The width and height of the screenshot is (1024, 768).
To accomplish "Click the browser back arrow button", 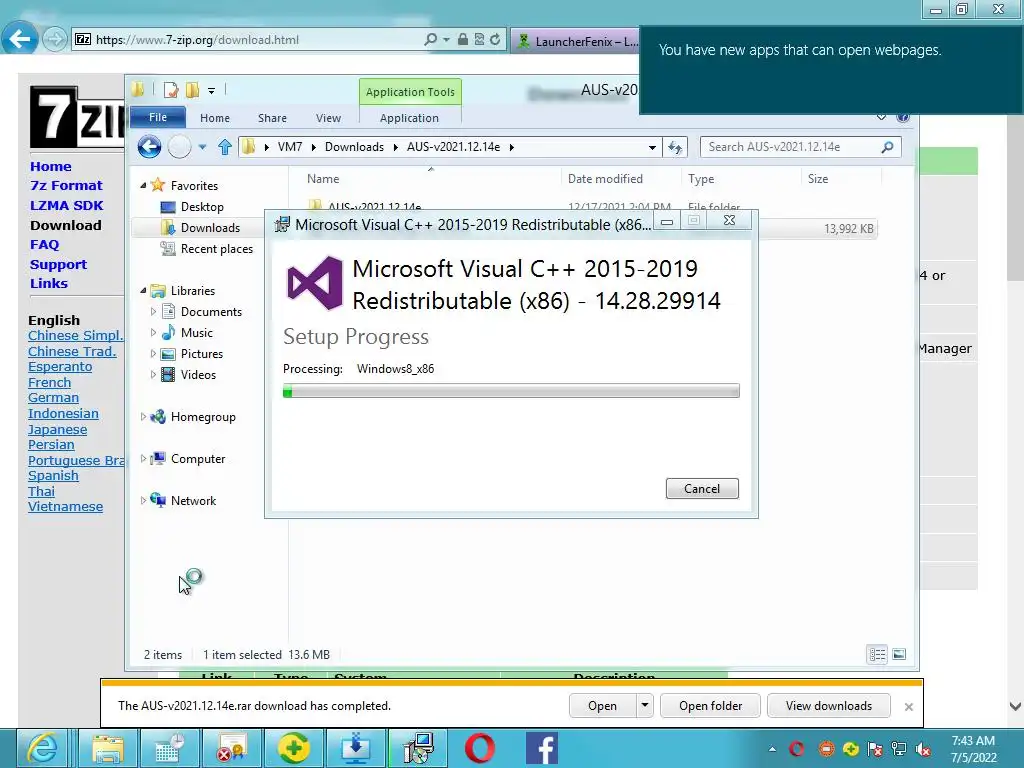I will (19, 40).
